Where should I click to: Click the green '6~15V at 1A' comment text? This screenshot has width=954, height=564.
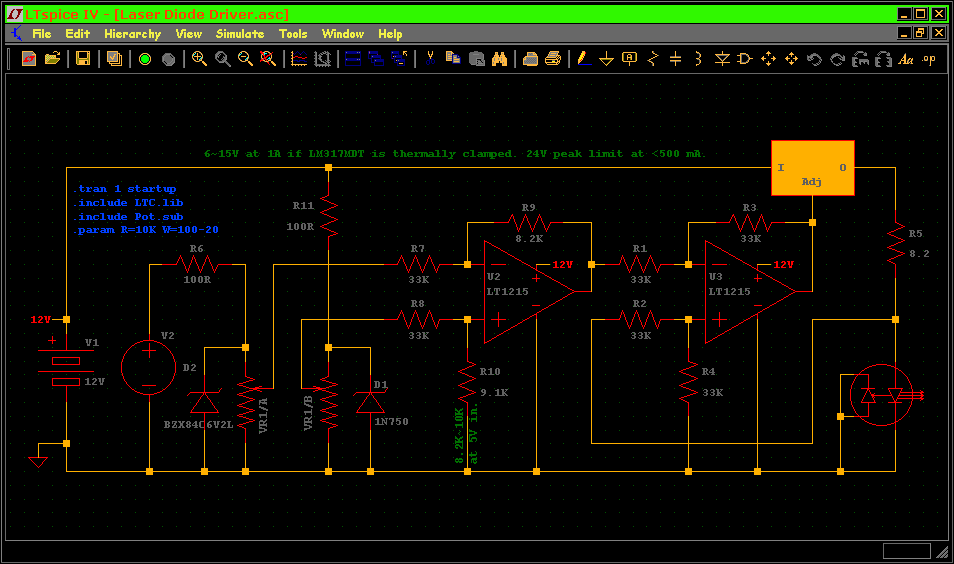455,153
